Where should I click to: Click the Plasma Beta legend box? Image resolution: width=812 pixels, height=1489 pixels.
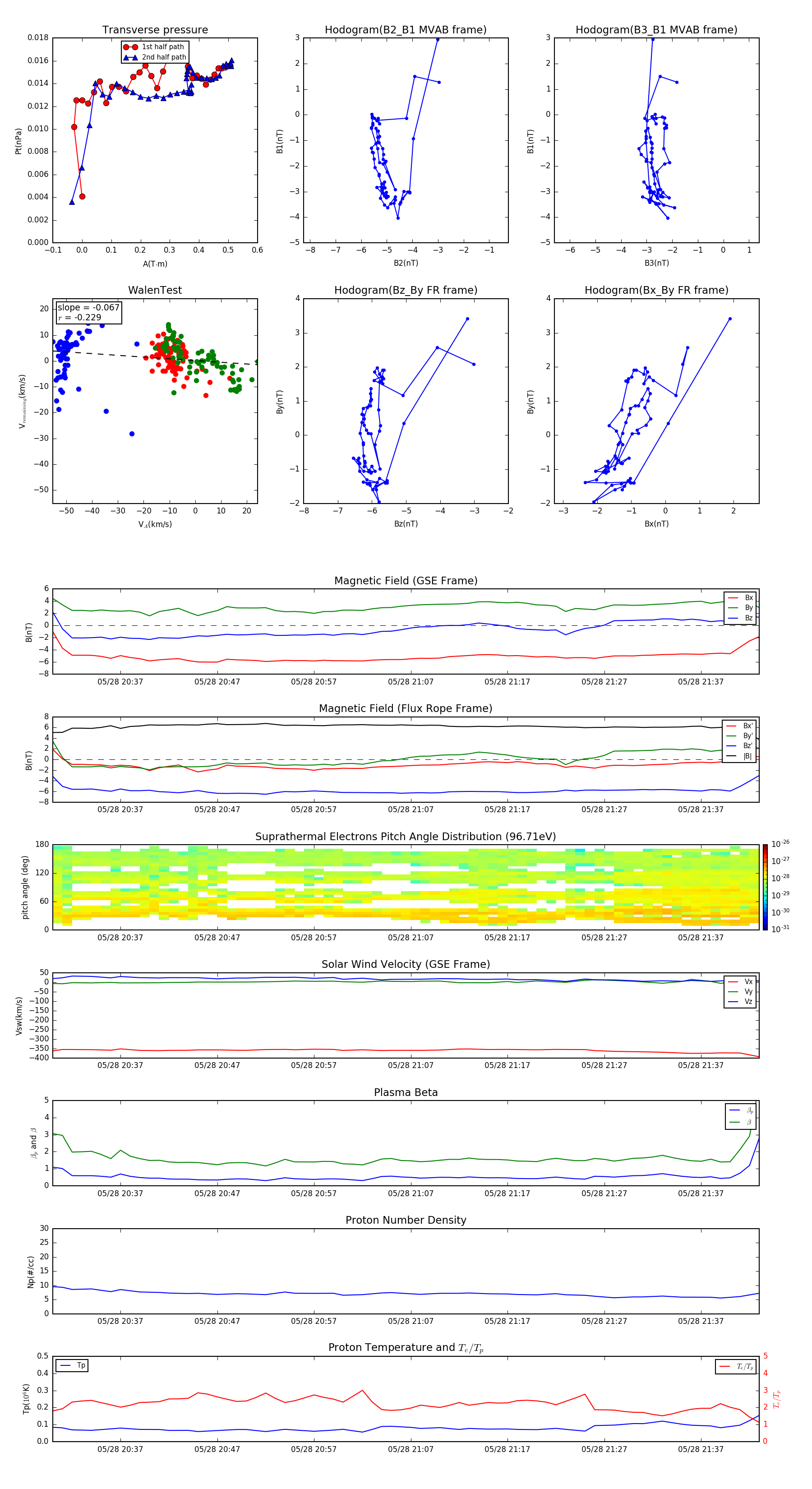pyautogui.click(x=741, y=1116)
